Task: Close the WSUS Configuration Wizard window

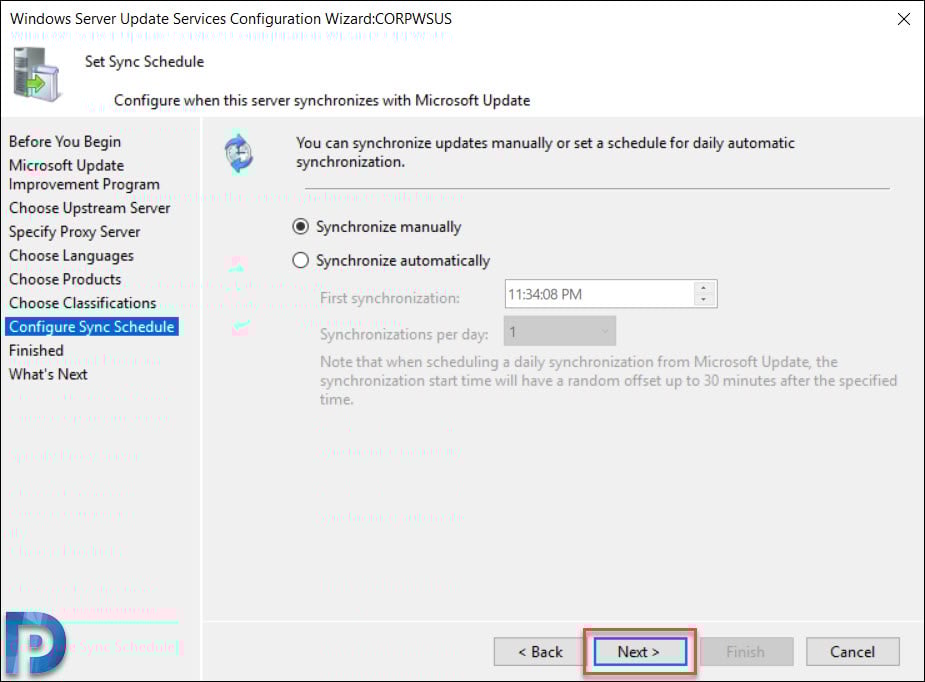Action: pos(903,19)
